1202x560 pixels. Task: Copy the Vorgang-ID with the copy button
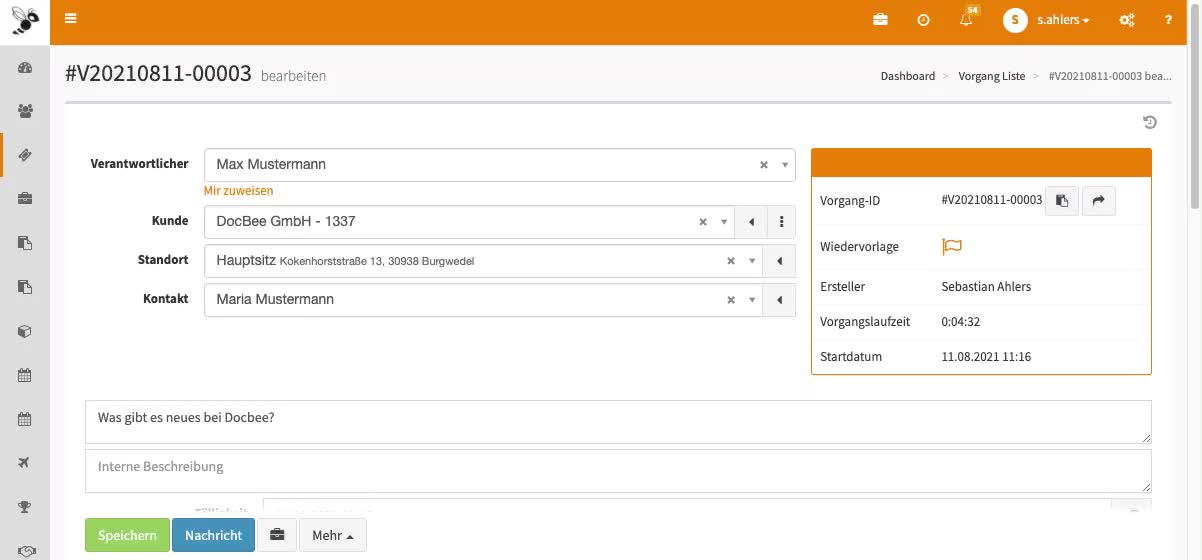[1062, 201]
